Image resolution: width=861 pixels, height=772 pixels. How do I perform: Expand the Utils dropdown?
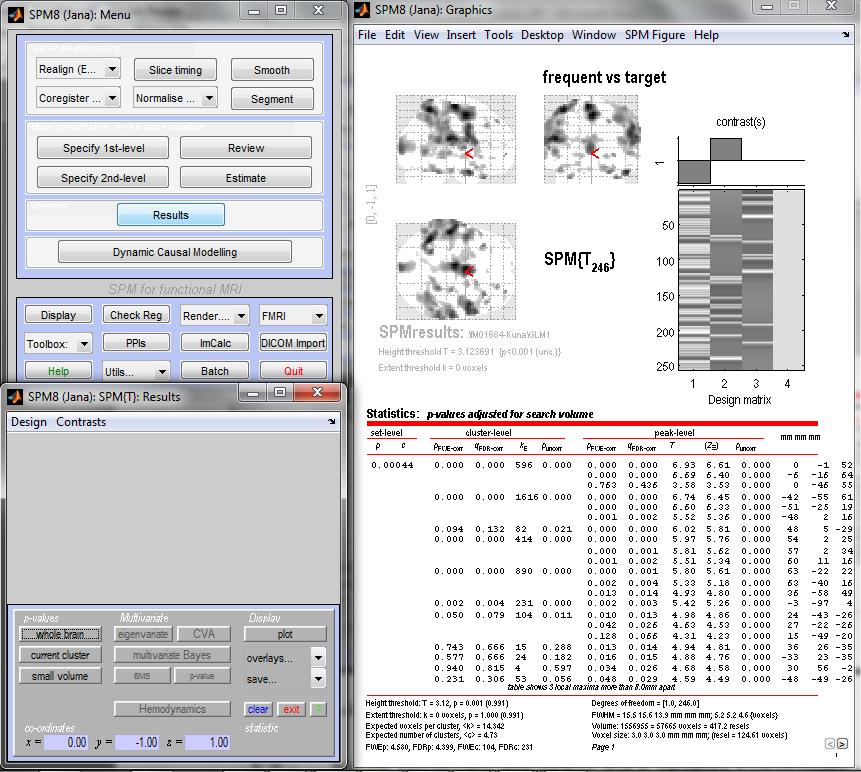(136, 372)
